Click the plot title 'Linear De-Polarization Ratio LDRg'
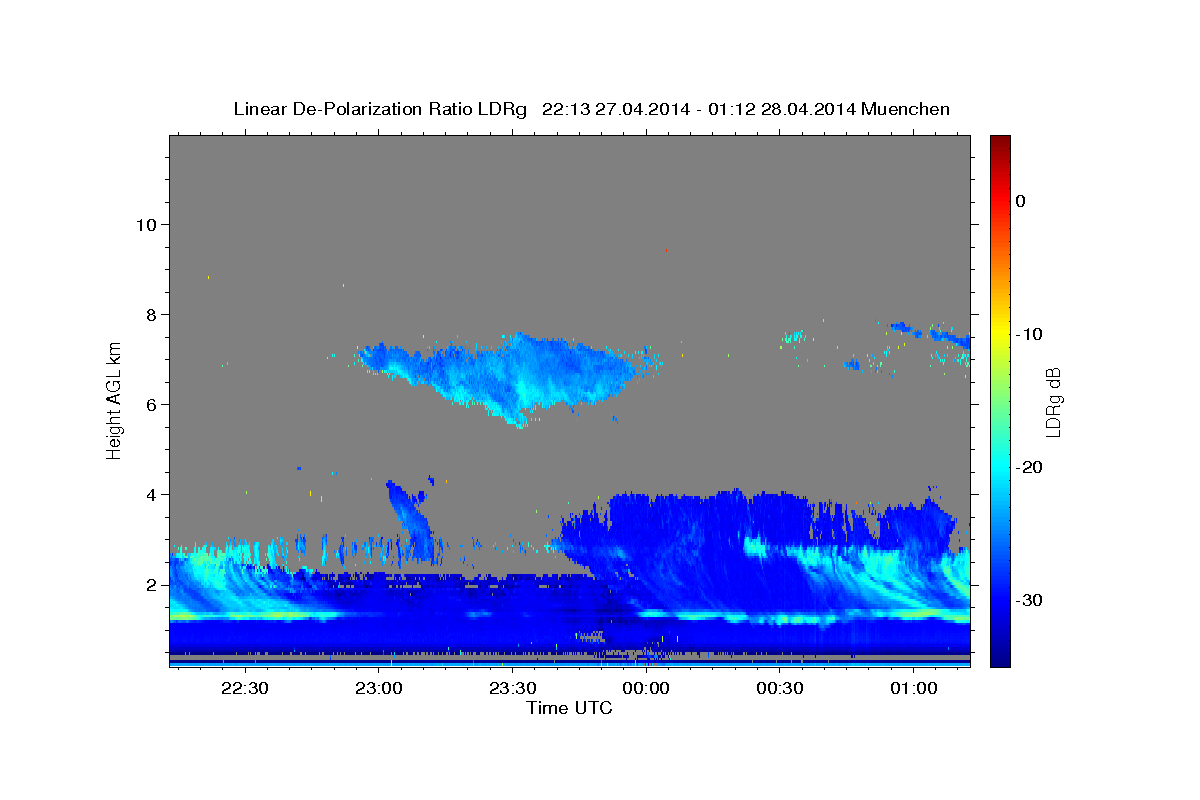 379,109
